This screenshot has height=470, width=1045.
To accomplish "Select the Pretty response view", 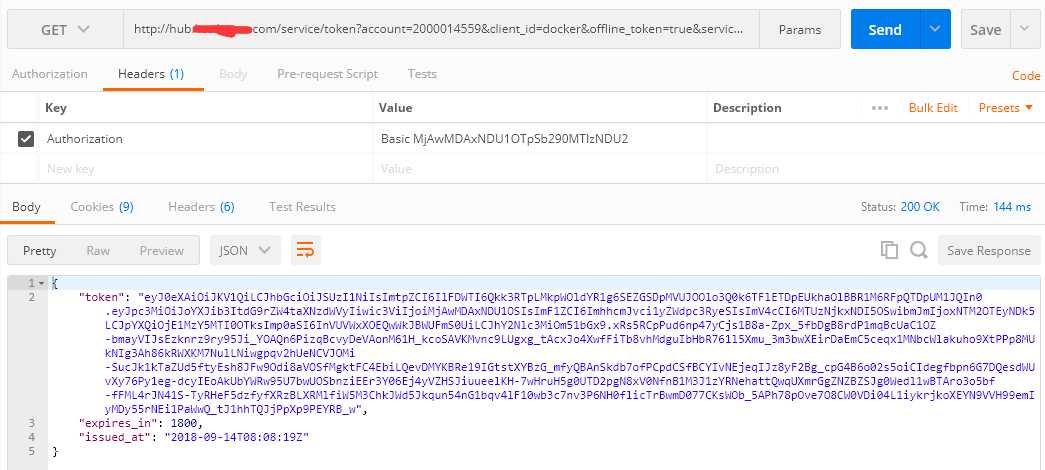I will point(40,250).
